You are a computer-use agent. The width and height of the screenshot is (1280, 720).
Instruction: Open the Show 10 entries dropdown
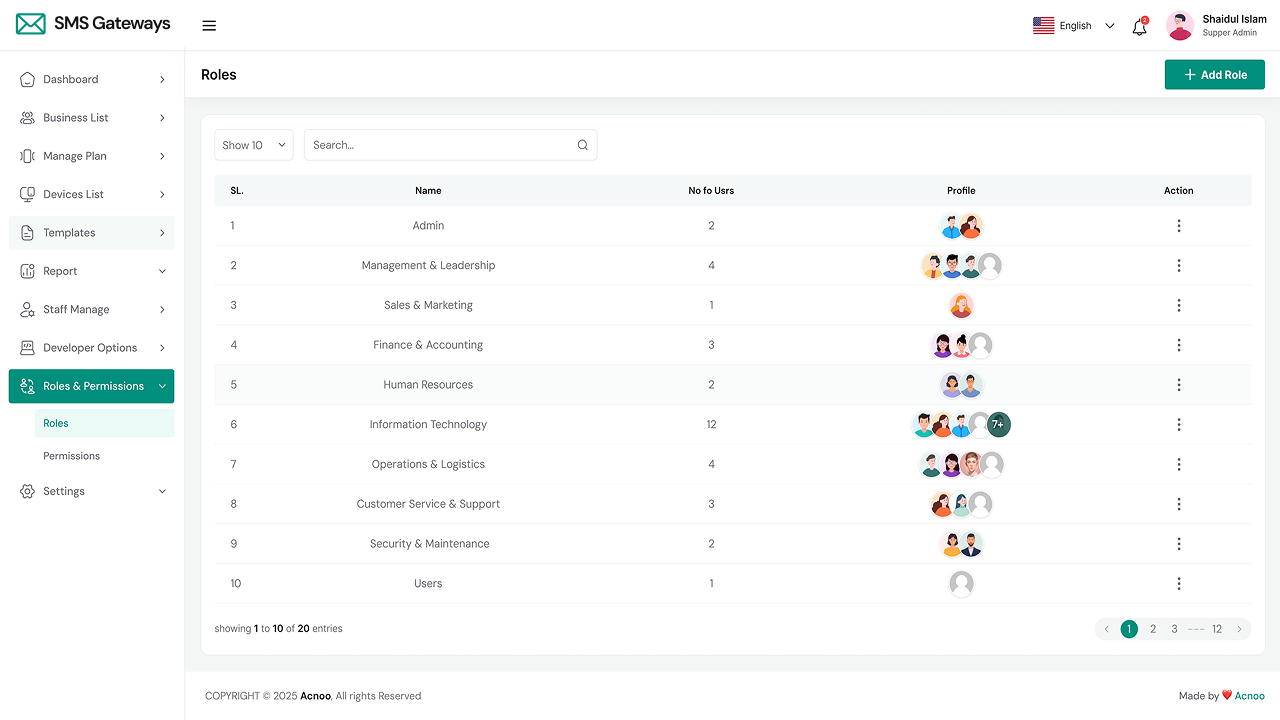pyautogui.click(x=254, y=145)
